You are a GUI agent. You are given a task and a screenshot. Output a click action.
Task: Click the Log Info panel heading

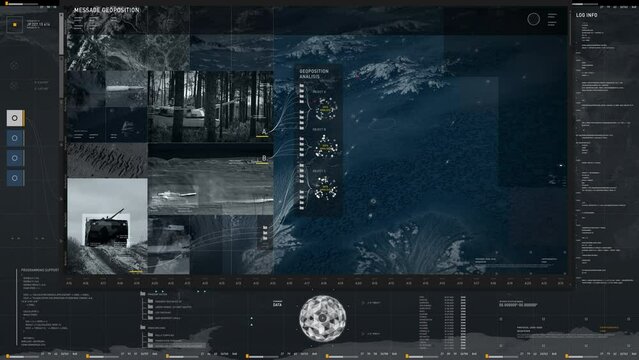point(586,15)
